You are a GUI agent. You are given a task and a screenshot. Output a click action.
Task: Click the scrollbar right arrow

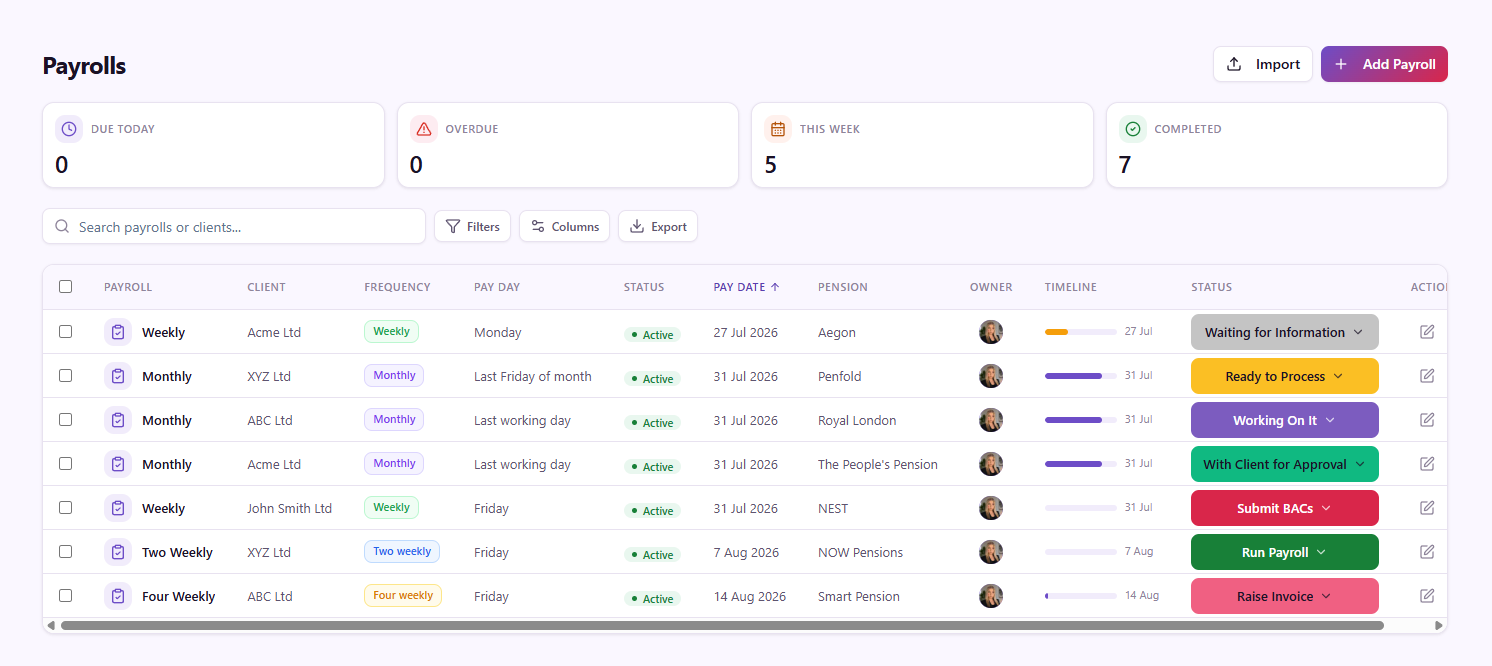[1439, 626]
